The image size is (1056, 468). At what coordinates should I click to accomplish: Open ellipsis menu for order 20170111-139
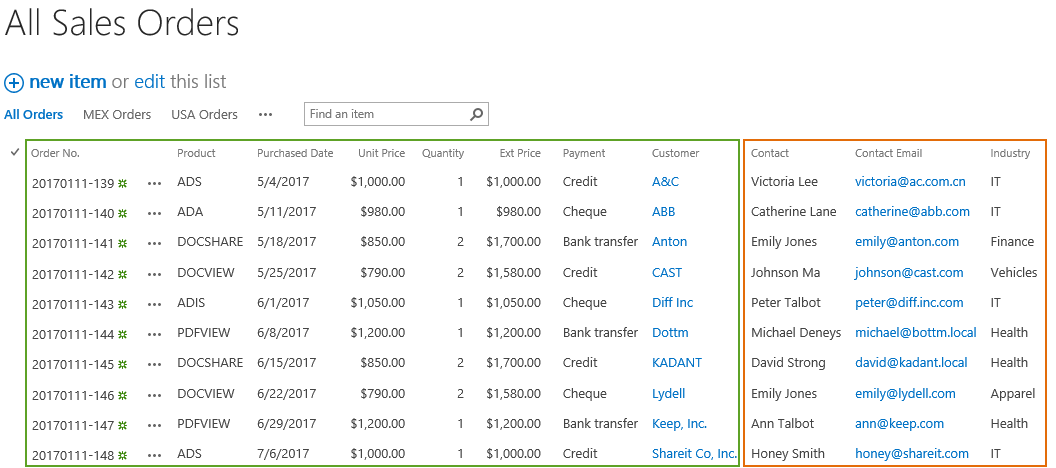click(154, 183)
